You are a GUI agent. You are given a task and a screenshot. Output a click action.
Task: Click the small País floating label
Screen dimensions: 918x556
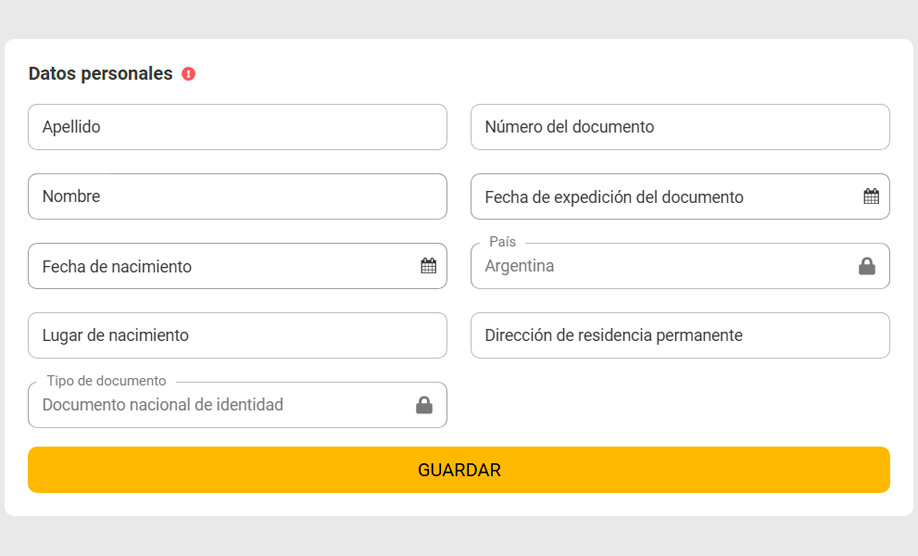point(502,242)
